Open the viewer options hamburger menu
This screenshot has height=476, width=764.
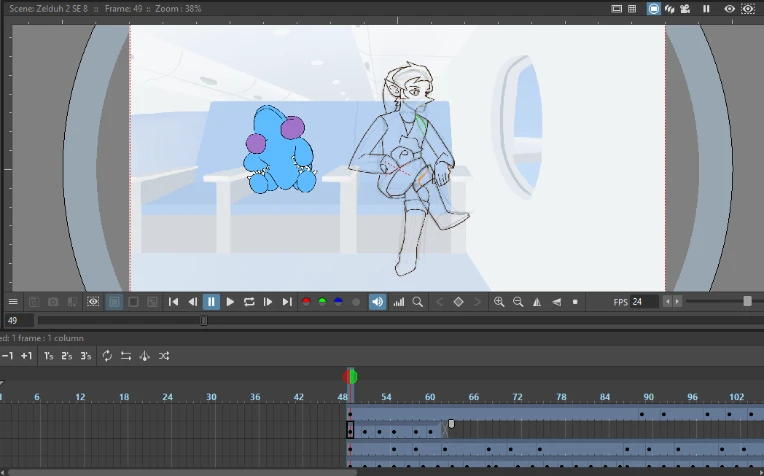(x=13, y=302)
